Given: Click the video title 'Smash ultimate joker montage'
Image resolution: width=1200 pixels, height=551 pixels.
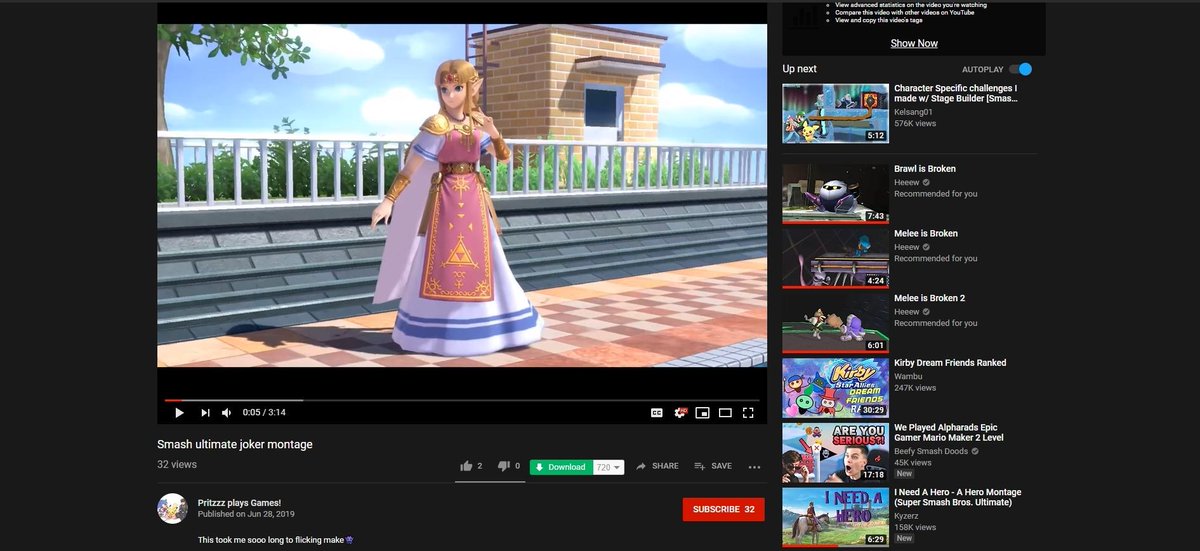Looking at the screenshot, I should pyautogui.click(x=235, y=444).
